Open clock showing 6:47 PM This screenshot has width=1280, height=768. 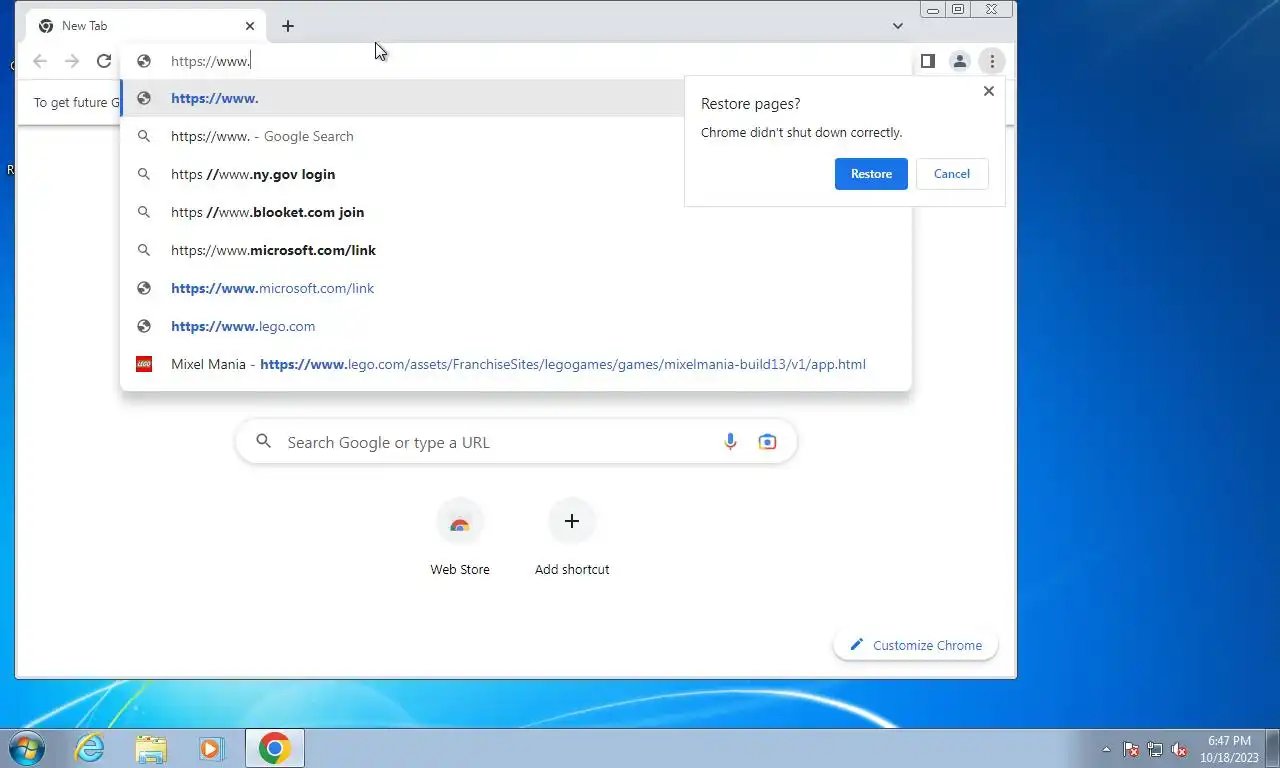click(x=1229, y=749)
